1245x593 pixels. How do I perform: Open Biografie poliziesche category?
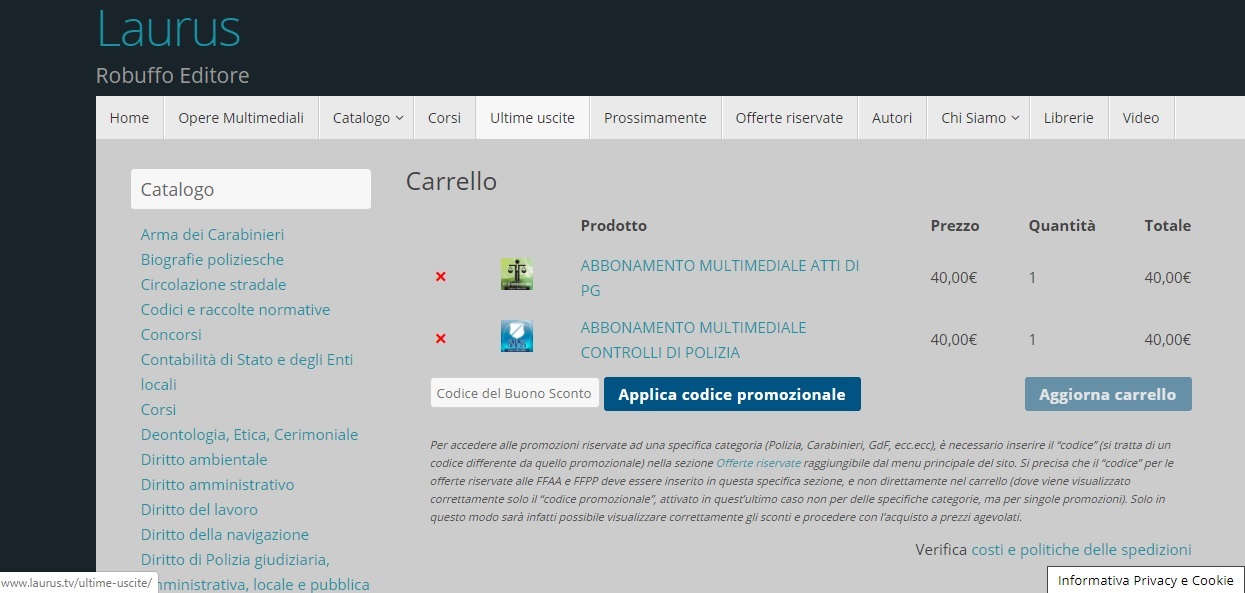click(212, 259)
